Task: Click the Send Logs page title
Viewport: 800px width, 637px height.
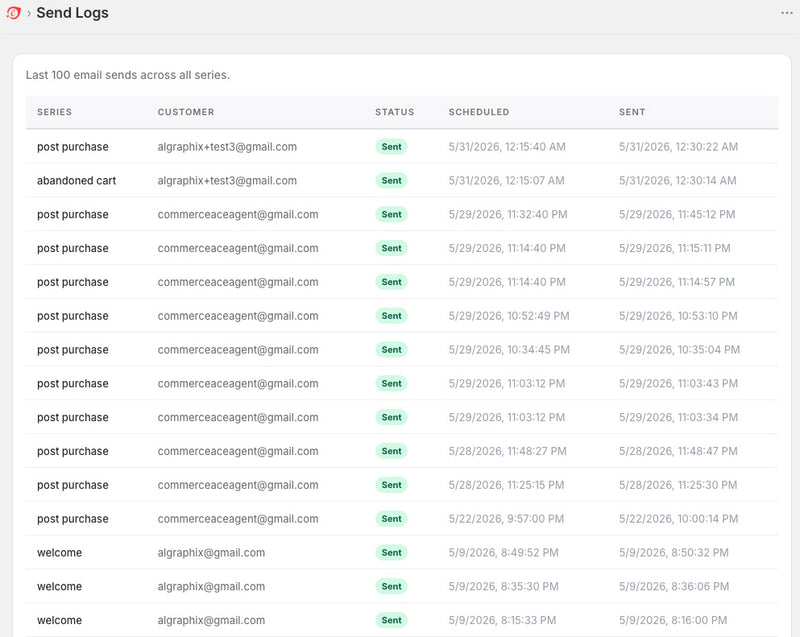Action: click(72, 13)
